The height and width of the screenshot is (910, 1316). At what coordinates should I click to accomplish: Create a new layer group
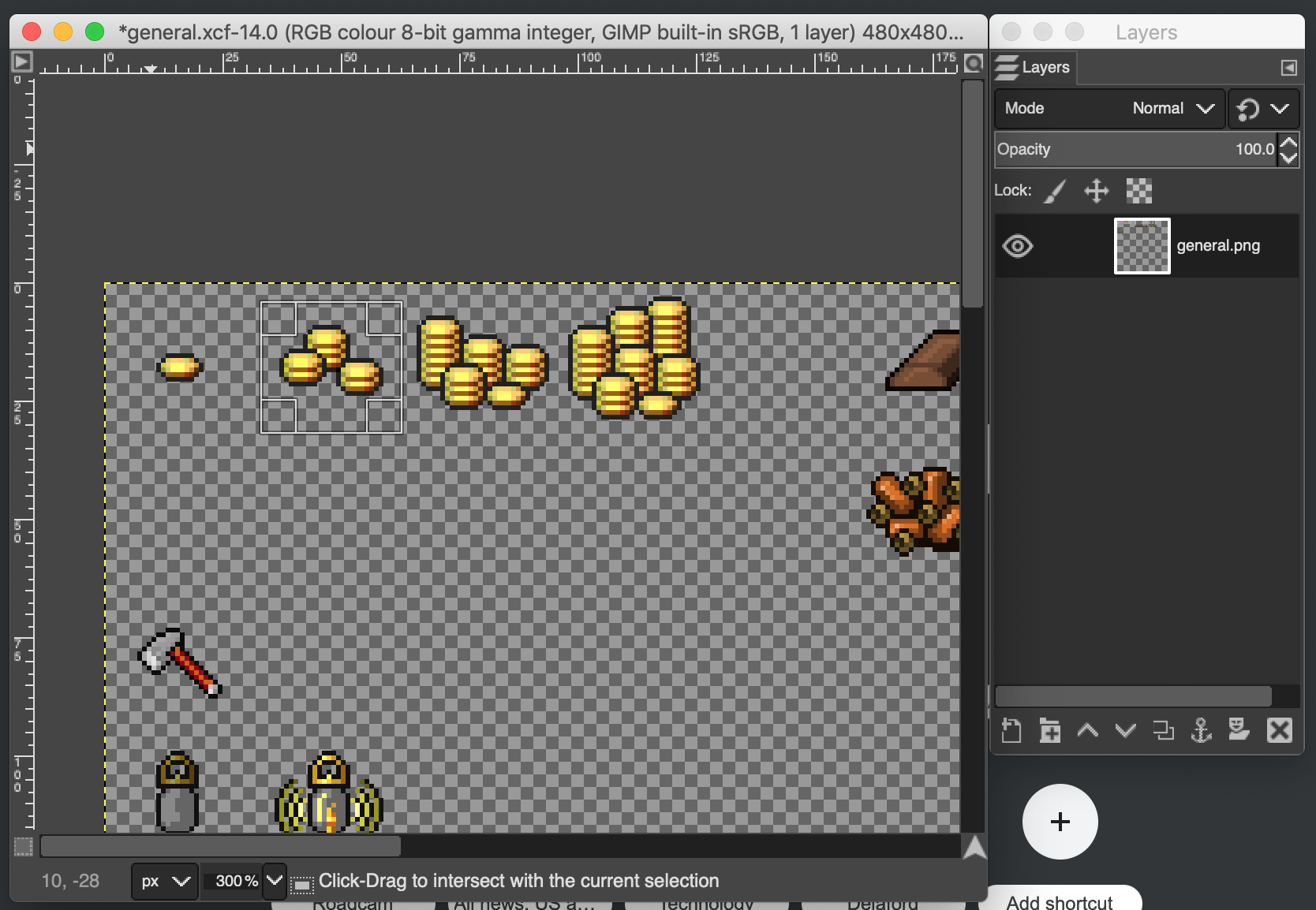pos(1050,731)
